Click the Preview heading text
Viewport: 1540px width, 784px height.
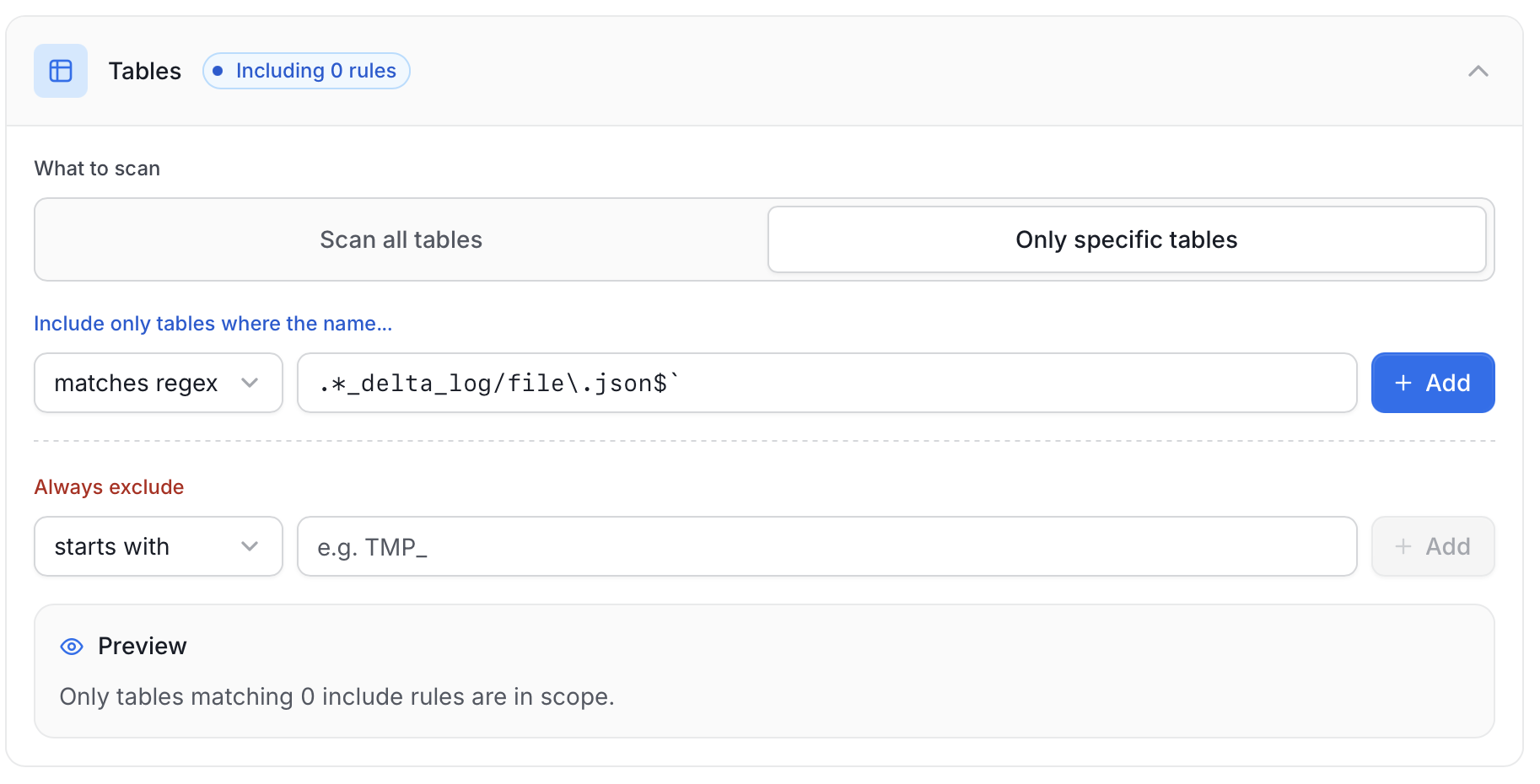pyautogui.click(x=143, y=646)
